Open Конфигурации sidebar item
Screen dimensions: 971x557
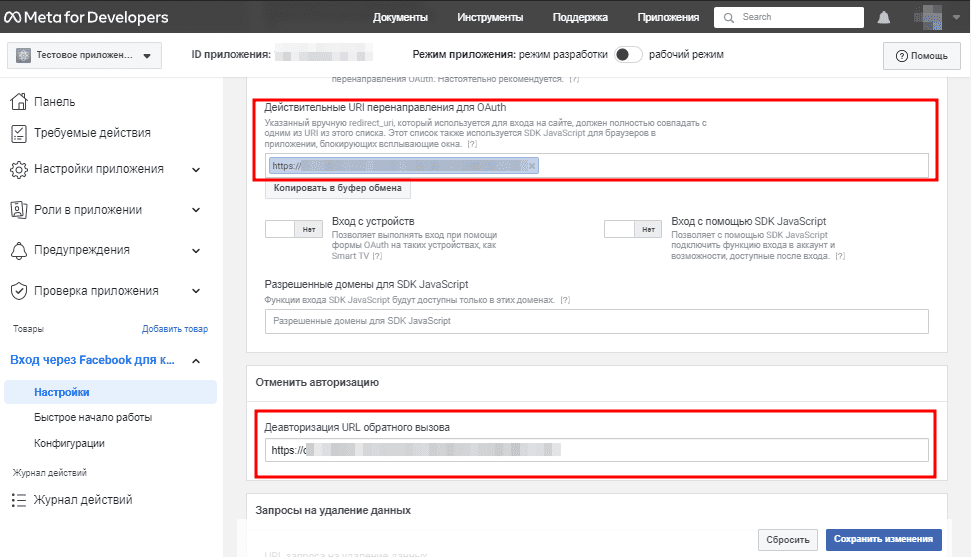point(69,444)
